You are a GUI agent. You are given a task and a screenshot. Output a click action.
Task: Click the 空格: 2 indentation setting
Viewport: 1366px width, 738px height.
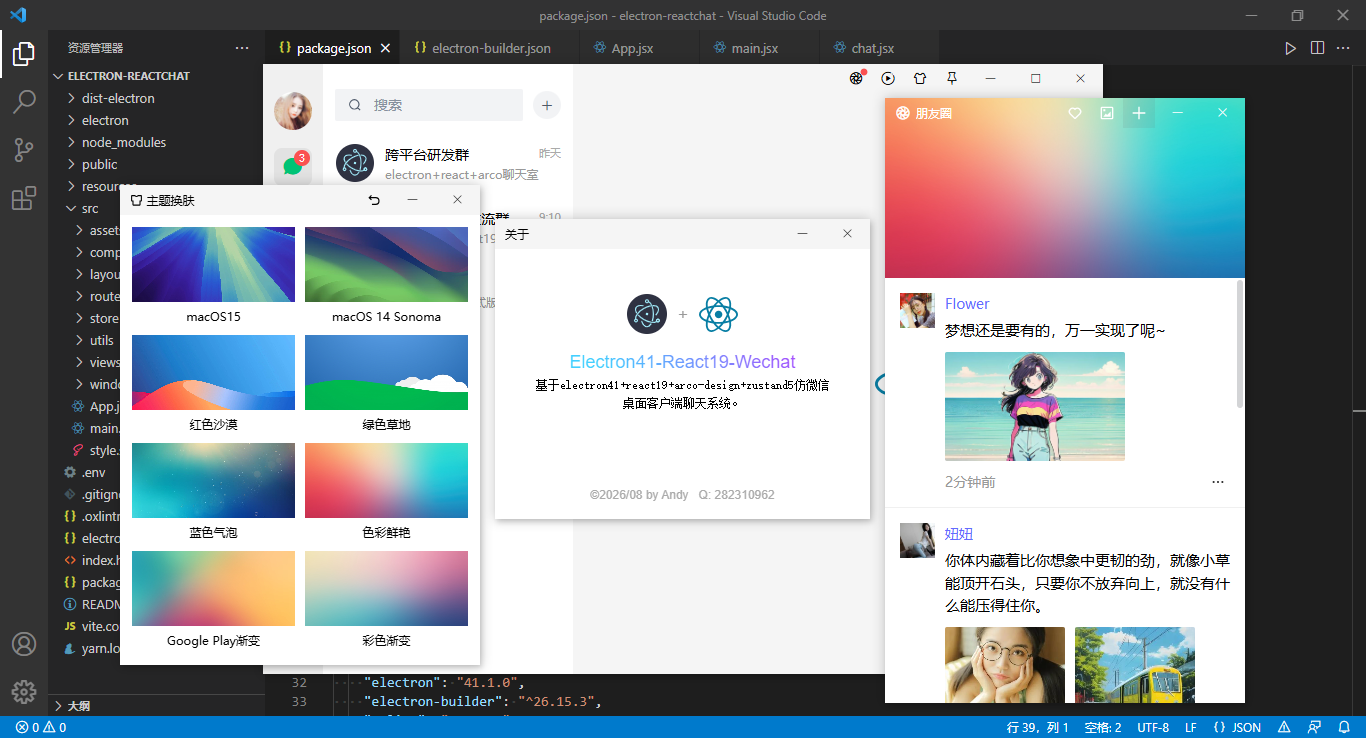pyautogui.click(x=1103, y=727)
